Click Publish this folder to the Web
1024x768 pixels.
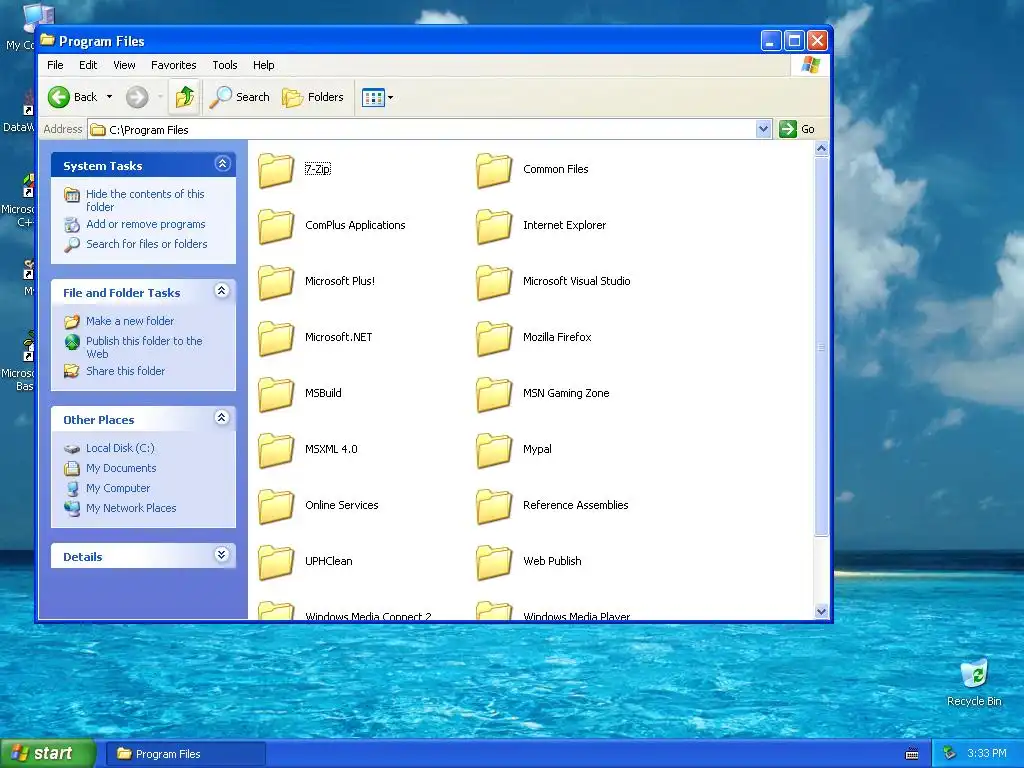[144, 347]
